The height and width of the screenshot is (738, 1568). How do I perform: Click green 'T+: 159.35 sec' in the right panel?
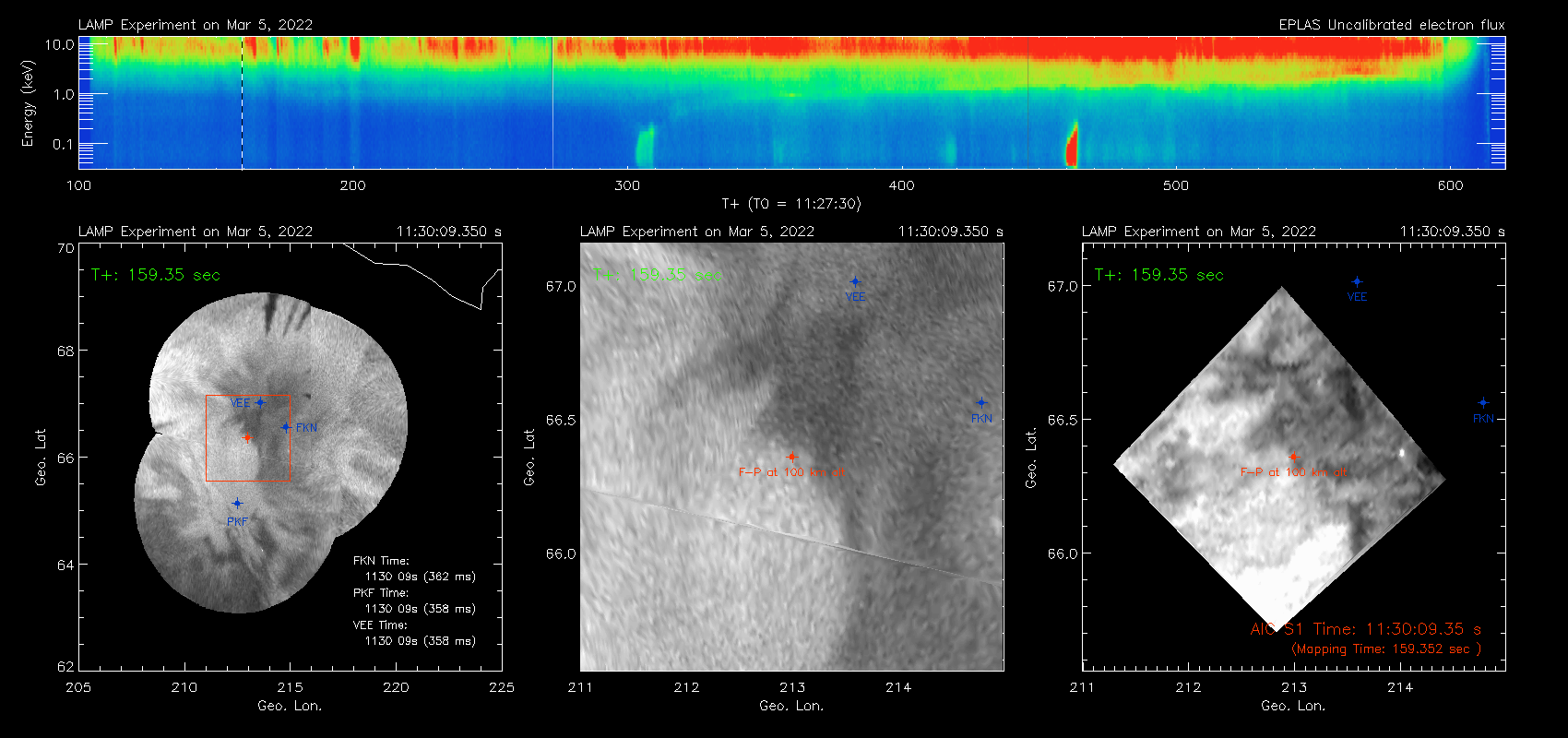pos(1159,275)
